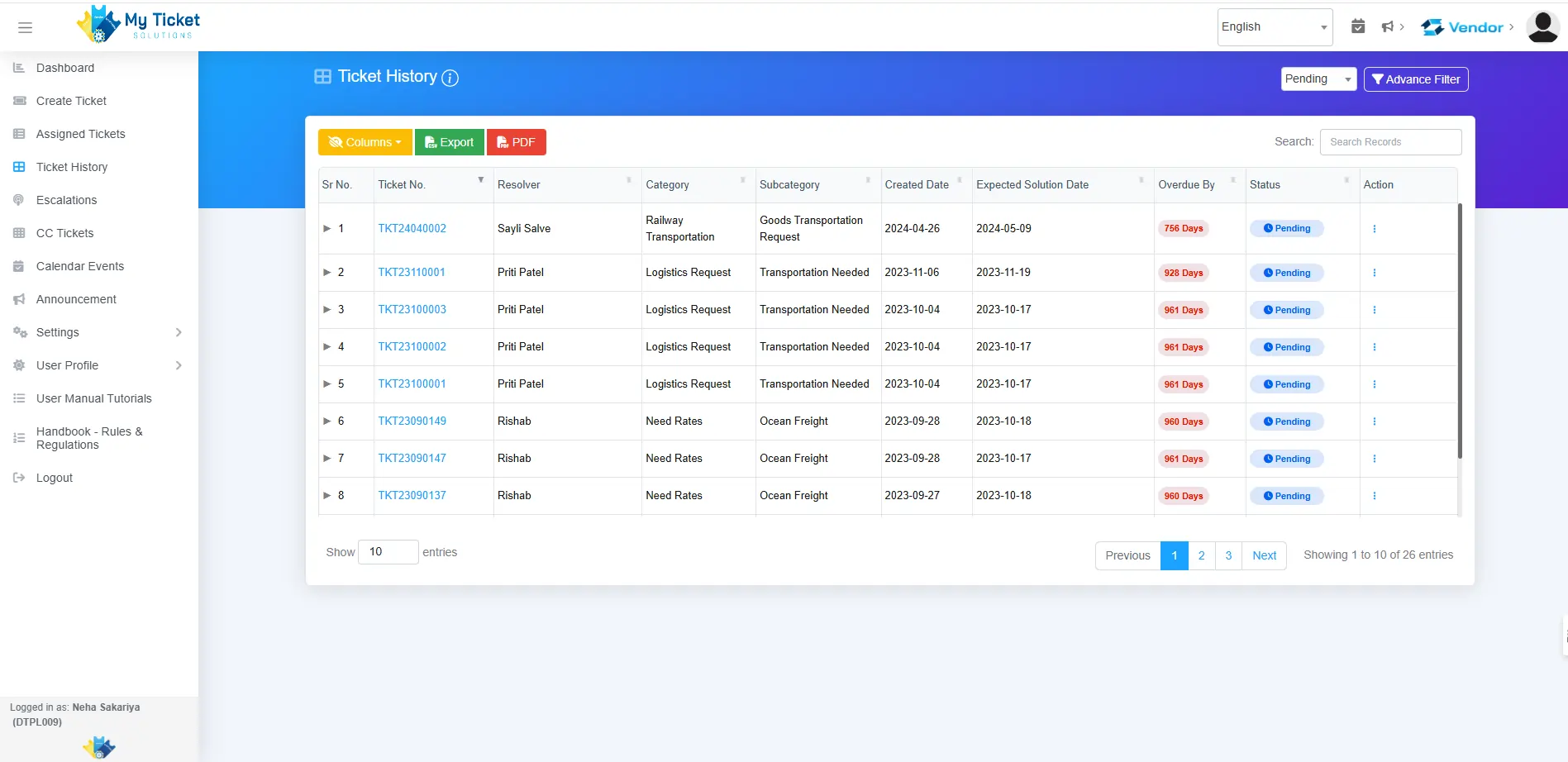Click the My Ticket Solutions logo
Image resolution: width=1568 pixels, height=762 pixels.
[138, 25]
